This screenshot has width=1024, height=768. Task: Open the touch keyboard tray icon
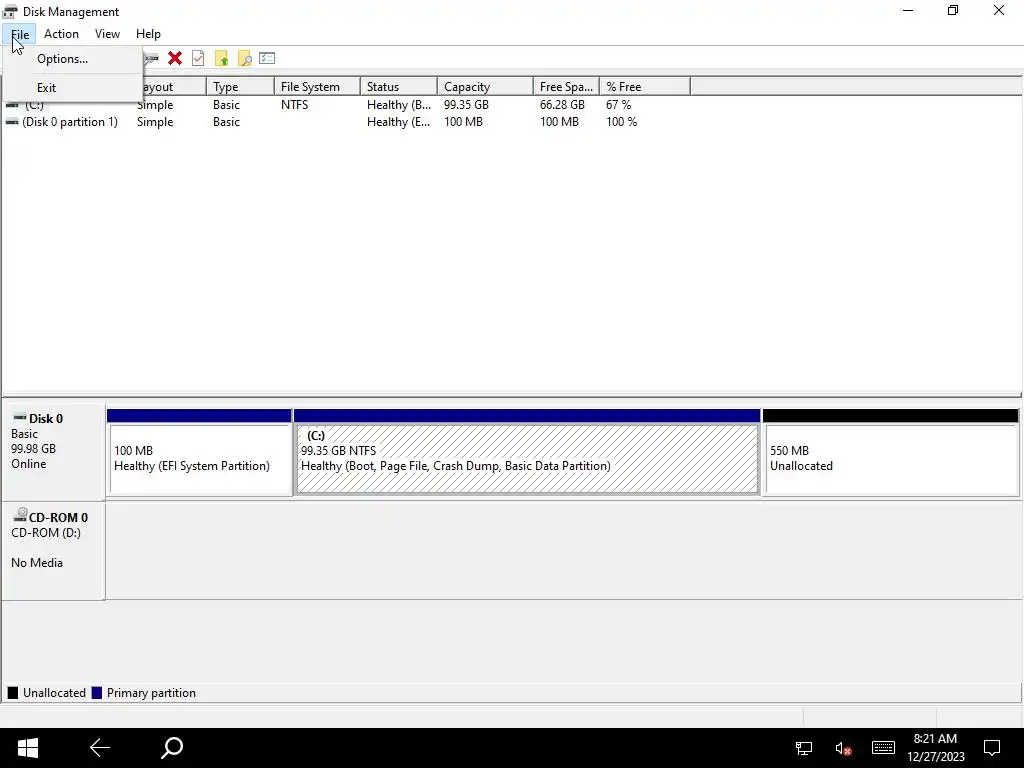coord(883,748)
